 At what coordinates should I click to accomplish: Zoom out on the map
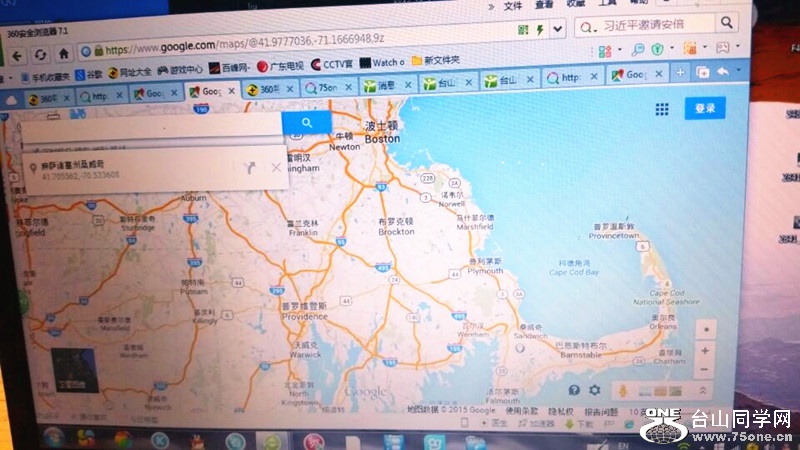point(706,369)
